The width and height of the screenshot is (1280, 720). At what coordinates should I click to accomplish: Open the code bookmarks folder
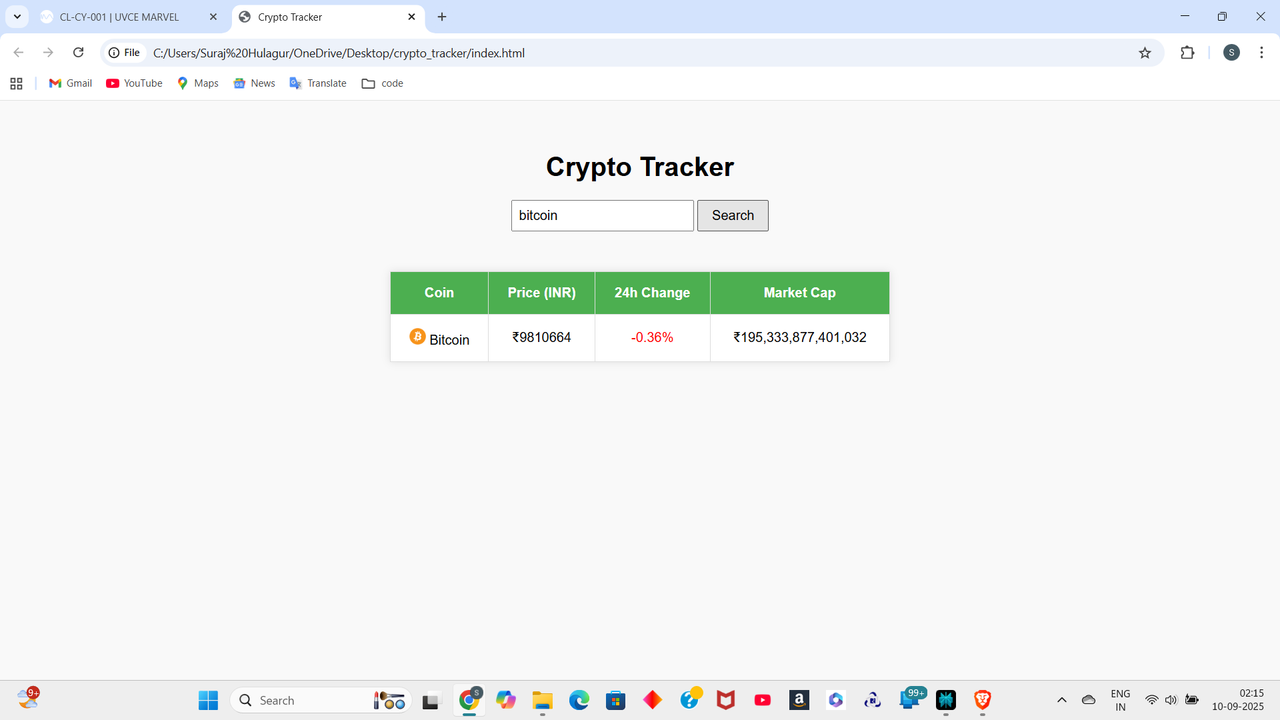coord(382,83)
